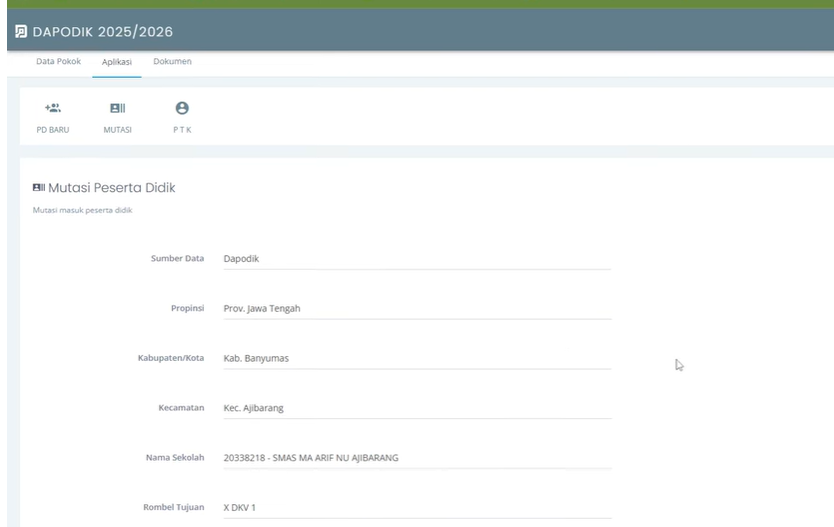Click the Rombel Tujuan field label
The image size is (834, 527).
[x=176, y=507]
